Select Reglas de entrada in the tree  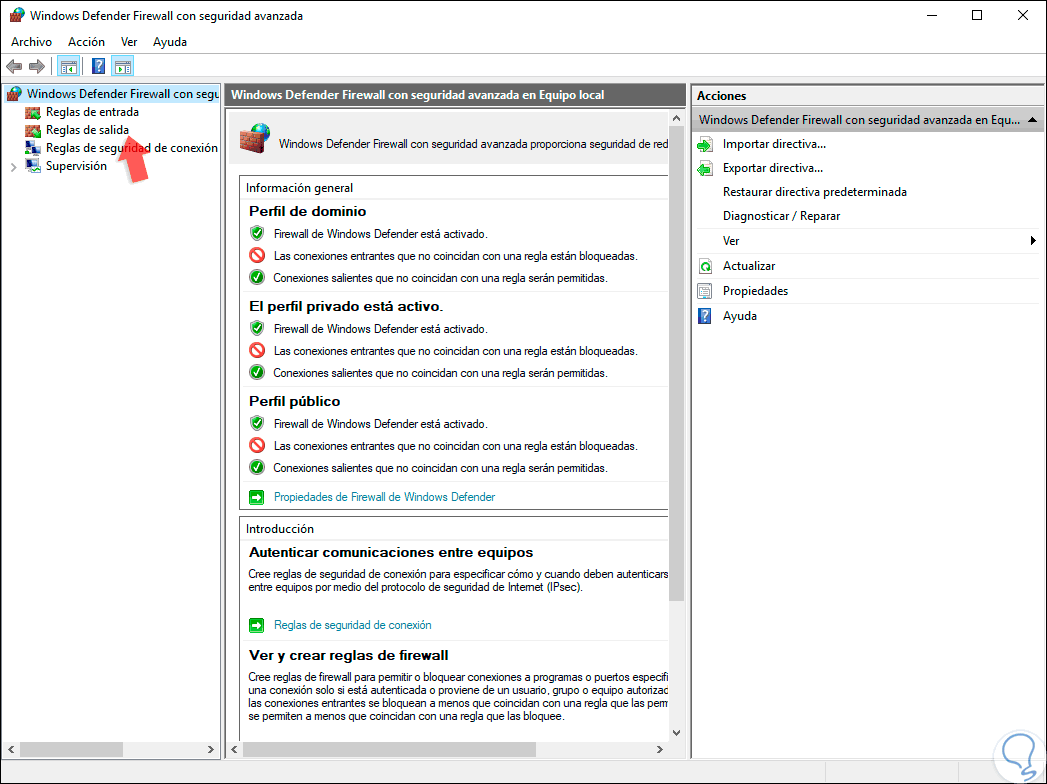92,112
